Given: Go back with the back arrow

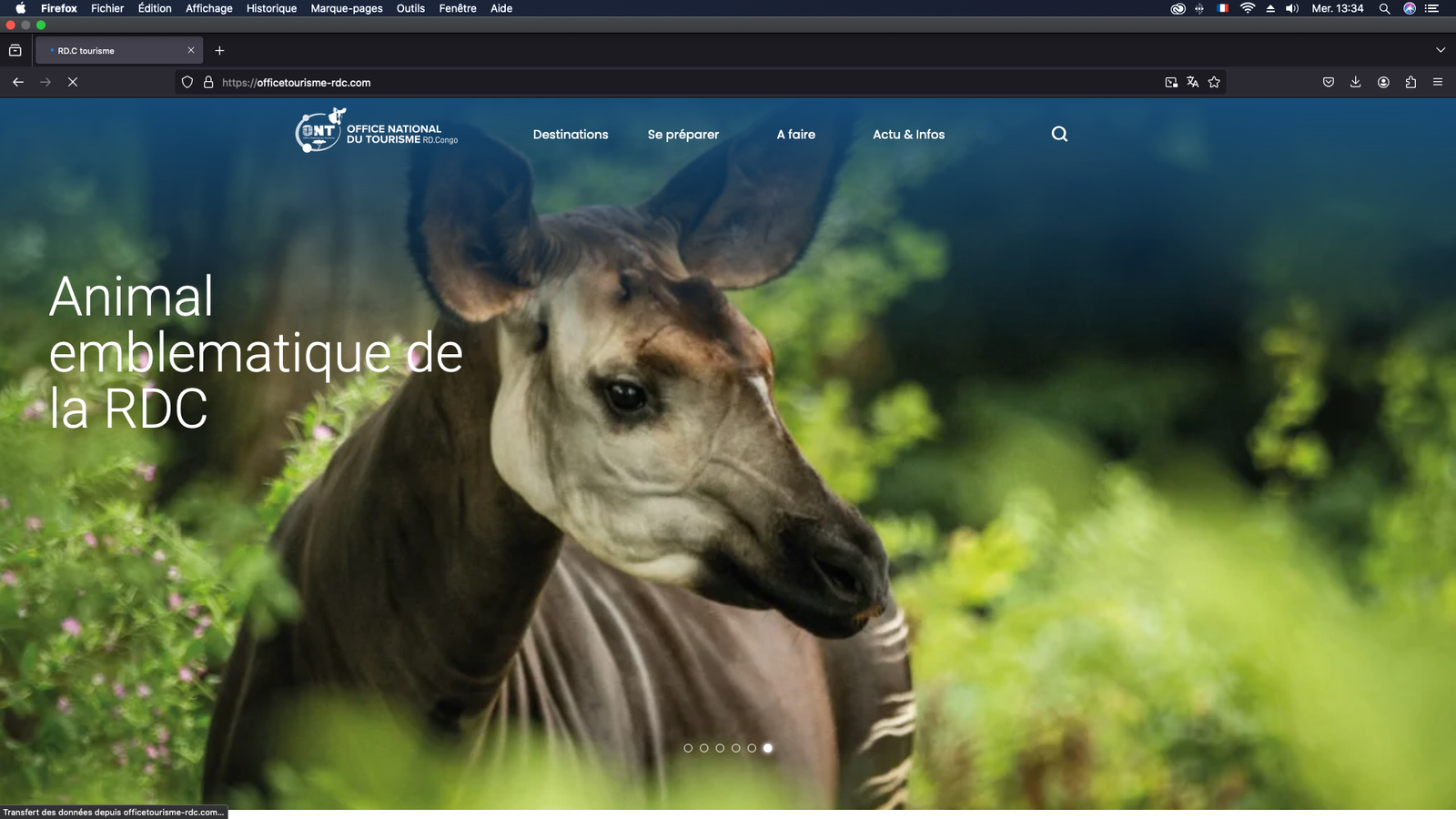Looking at the screenshot, I should [18, 82].
